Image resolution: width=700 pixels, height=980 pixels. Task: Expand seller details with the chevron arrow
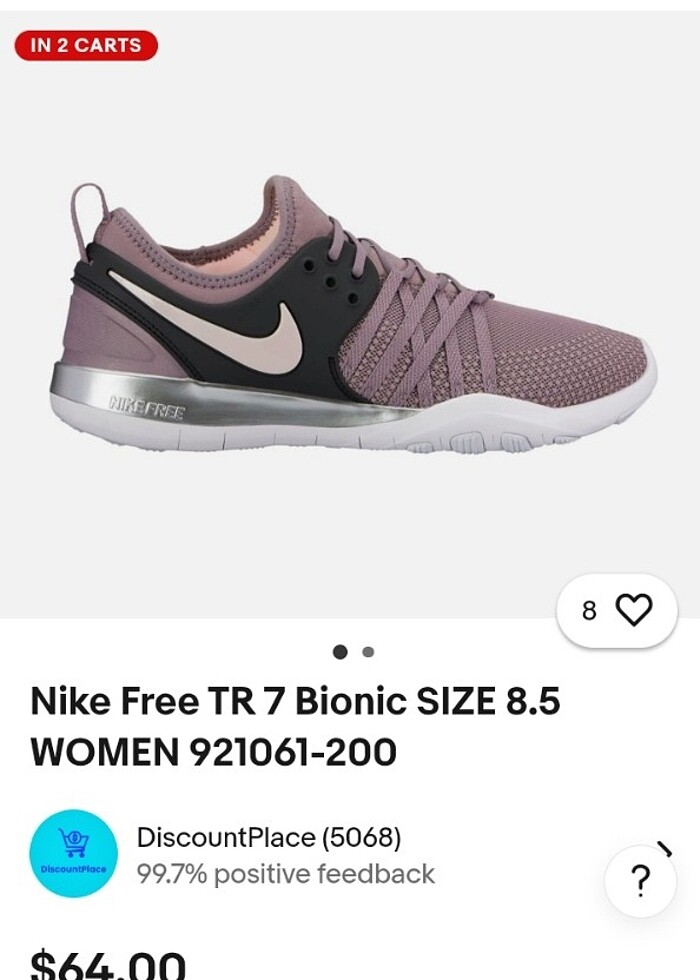tap(665, 849)
